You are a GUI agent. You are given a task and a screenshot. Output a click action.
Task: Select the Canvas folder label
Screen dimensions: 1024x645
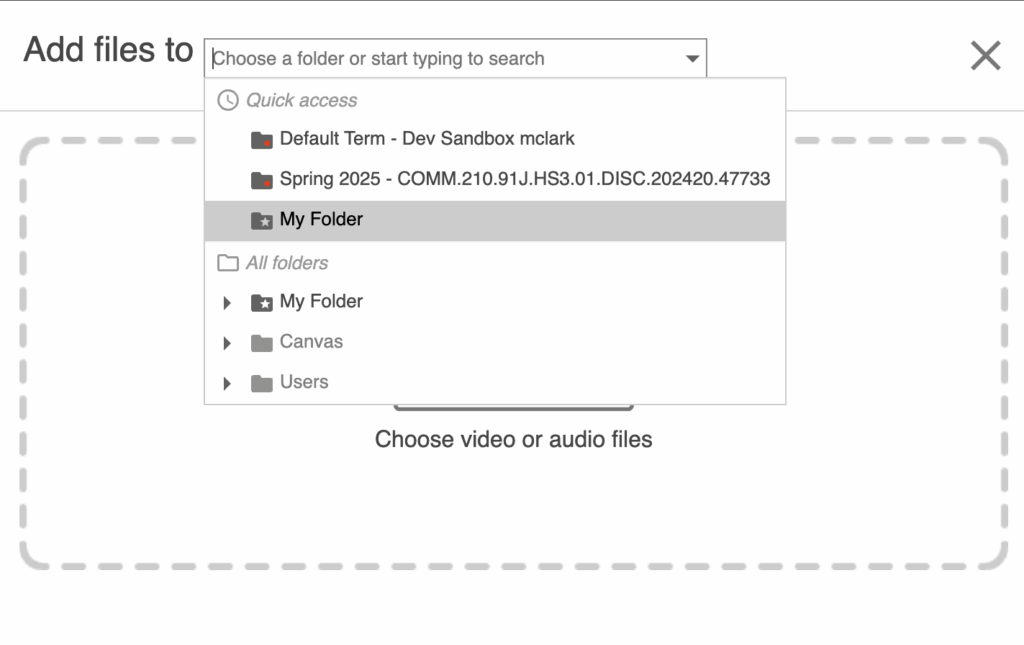point(312,342)
